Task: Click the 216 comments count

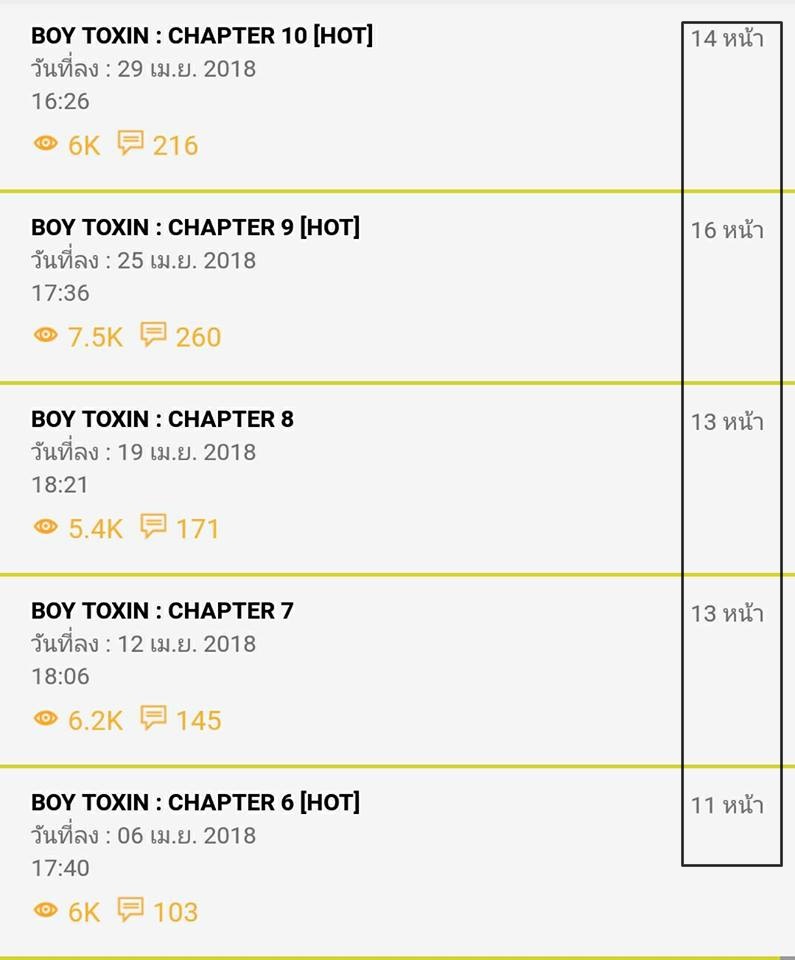Action: pos(175,146)
